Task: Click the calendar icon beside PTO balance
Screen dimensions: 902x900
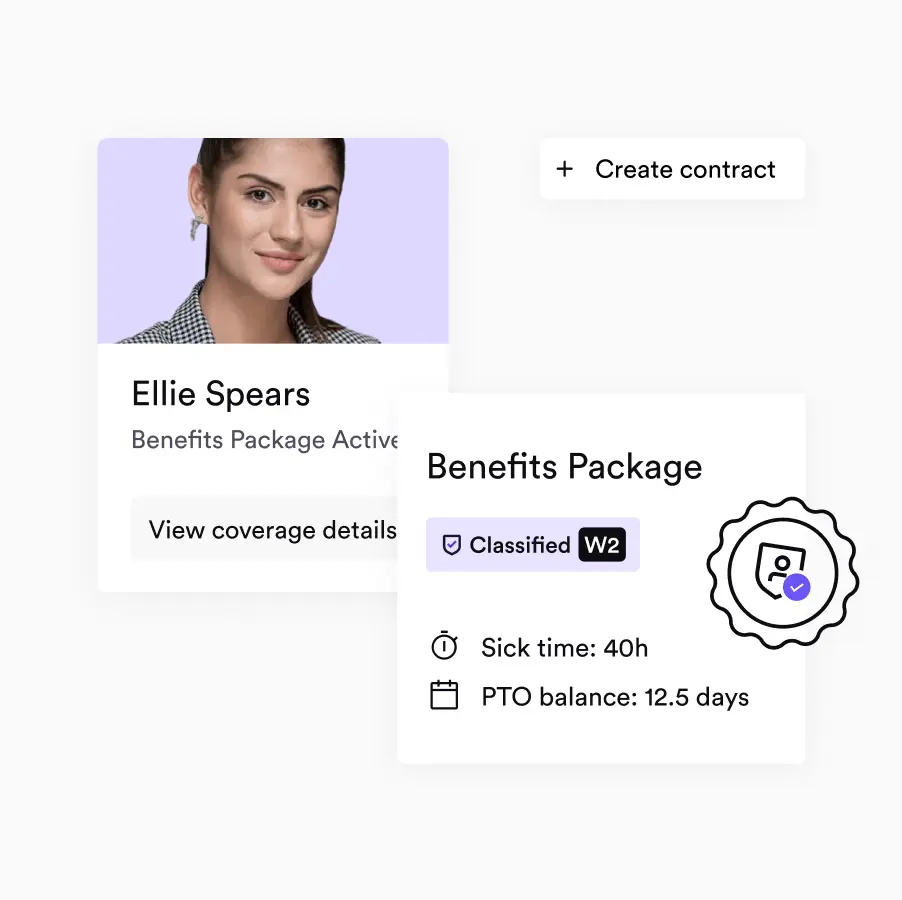Action: (444, 695)
